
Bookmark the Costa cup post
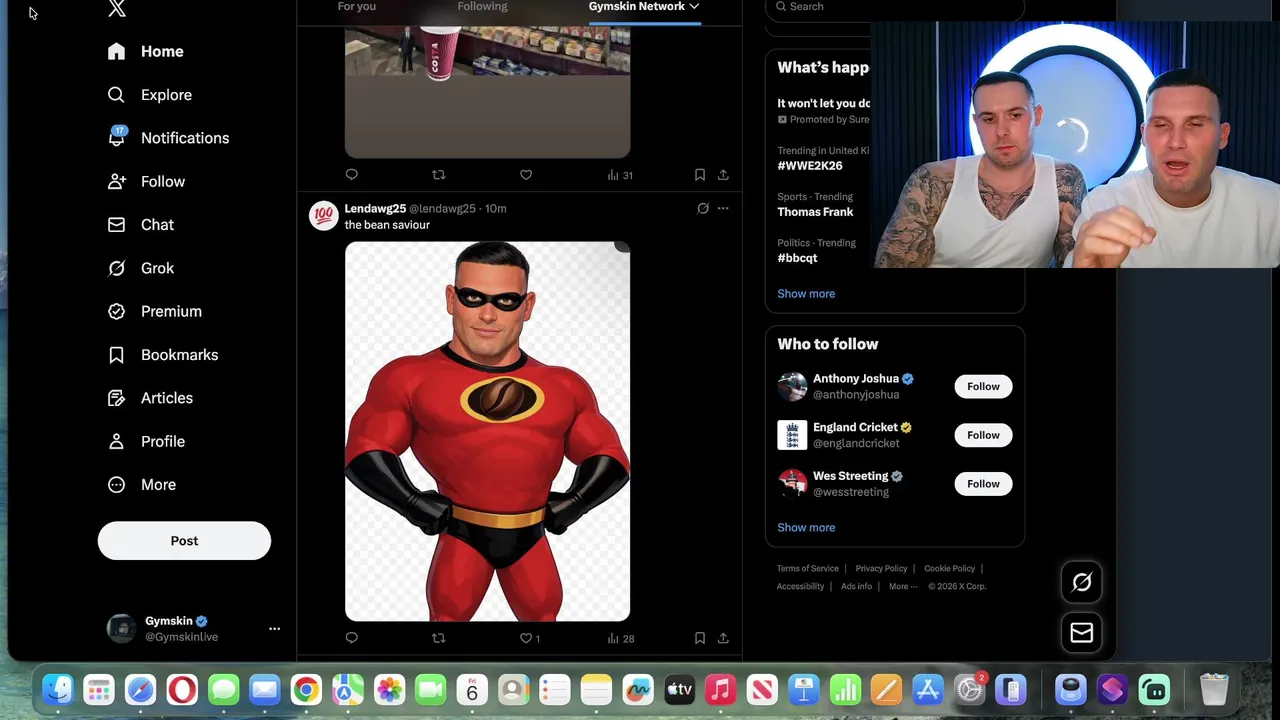point(700,175)
